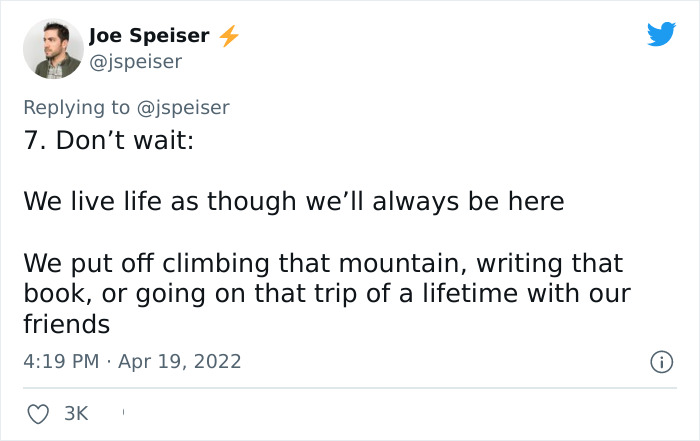
Task: Click the "7. Don't wait:" heading line
Action: click(x=108, y=140)
